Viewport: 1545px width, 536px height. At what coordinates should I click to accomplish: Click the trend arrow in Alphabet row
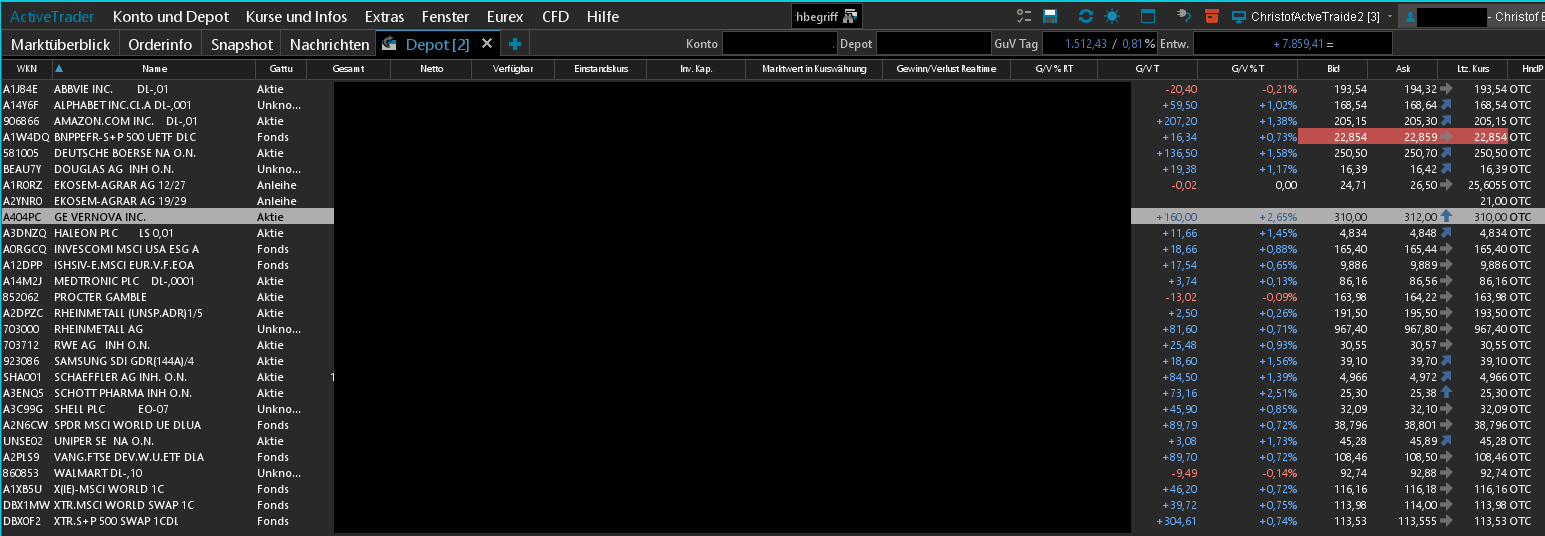[1446, 104]
